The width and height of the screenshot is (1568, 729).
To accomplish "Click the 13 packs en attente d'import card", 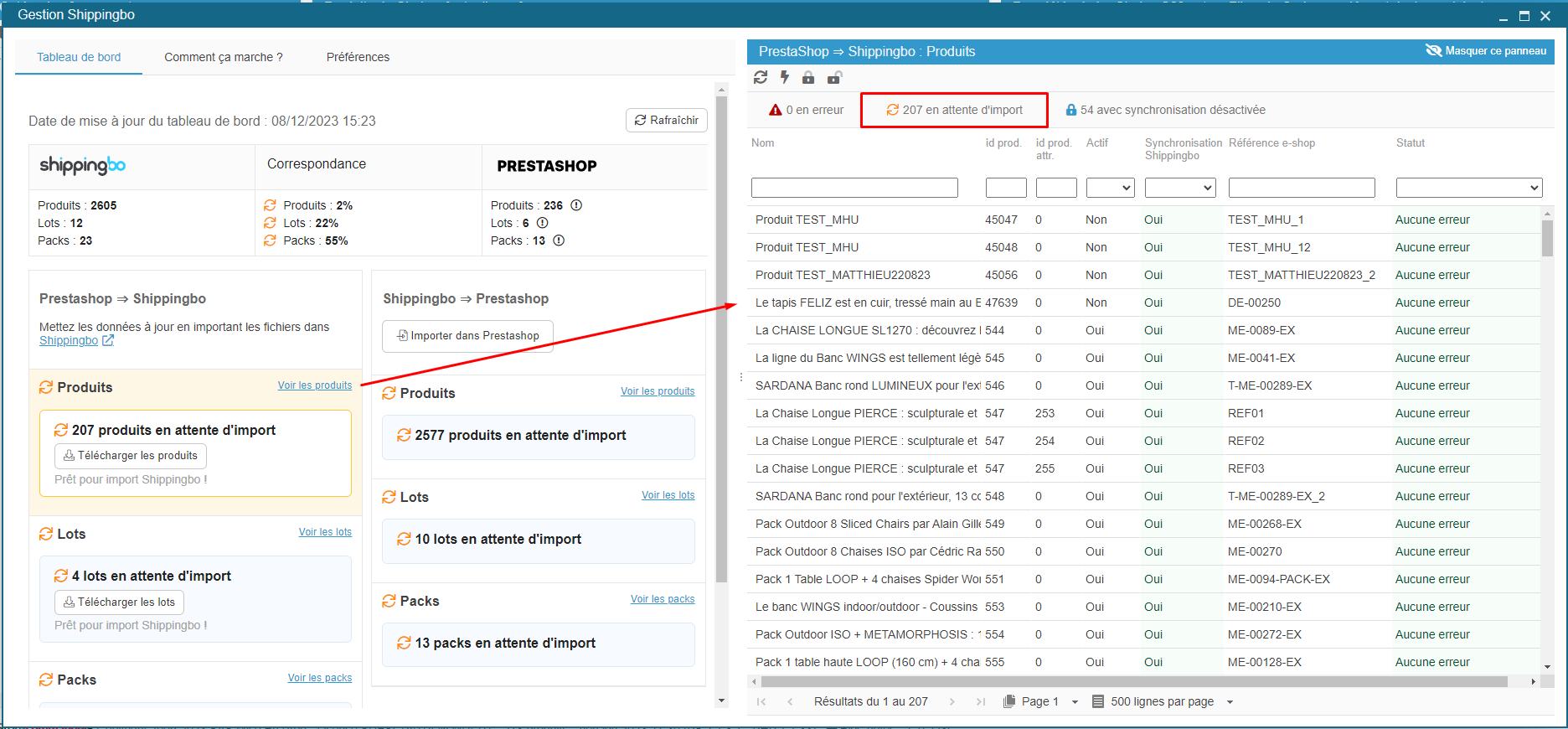I will (x=539, y=644).
